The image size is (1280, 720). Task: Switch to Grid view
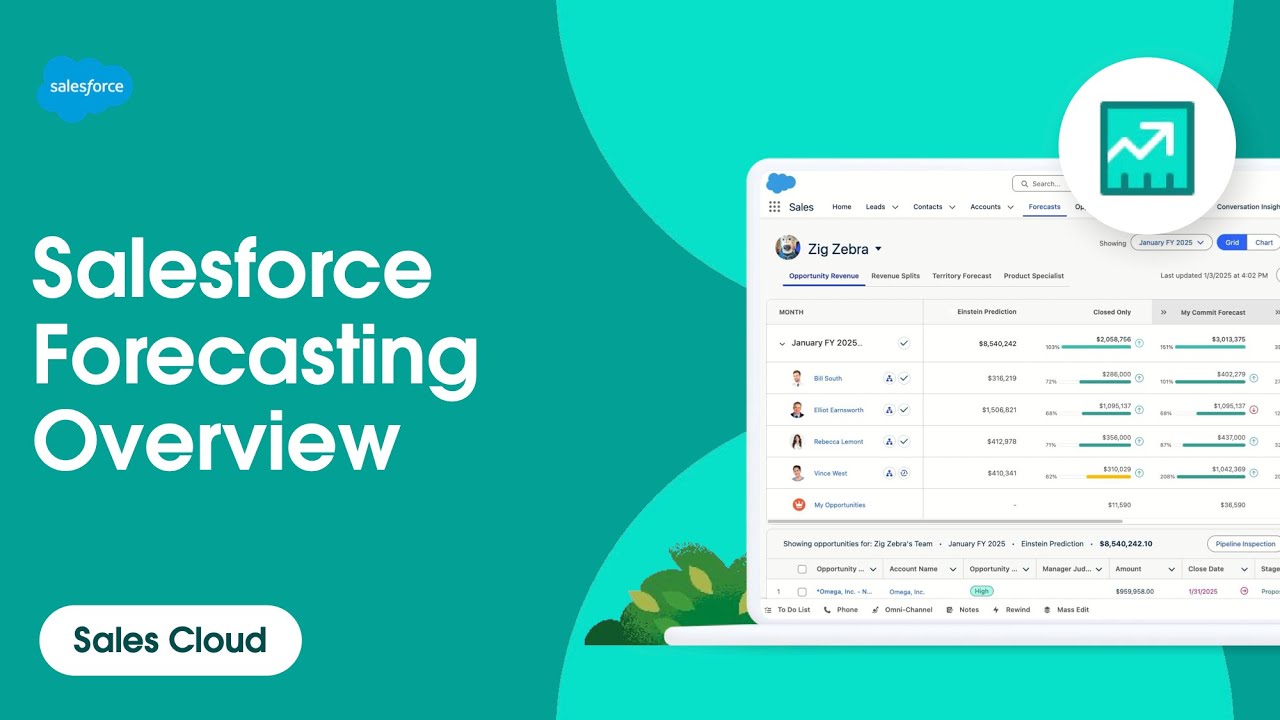pyautogui.click(x=1232, y=243)
